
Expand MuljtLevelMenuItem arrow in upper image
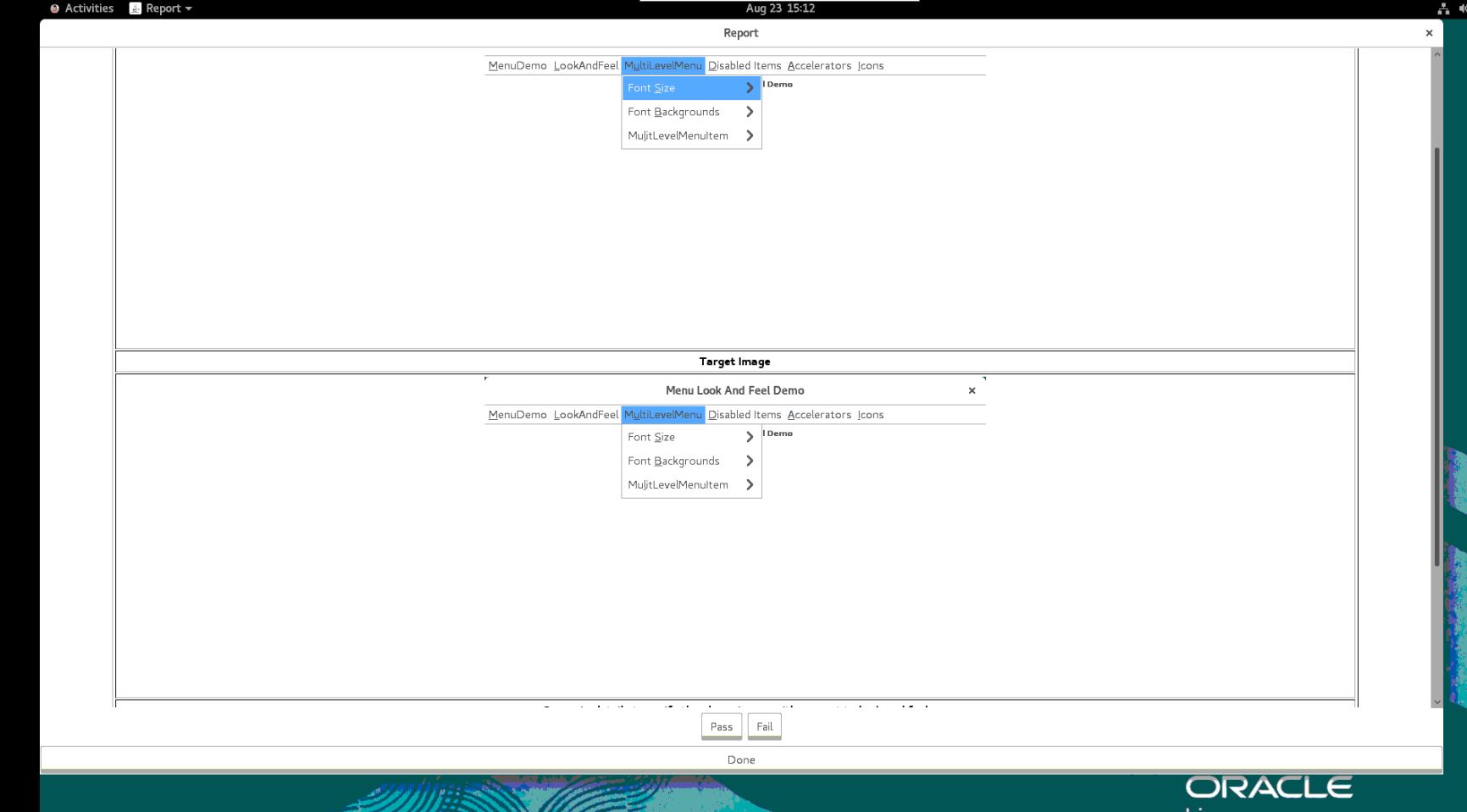pyautogui.click(x=750, y=135)
